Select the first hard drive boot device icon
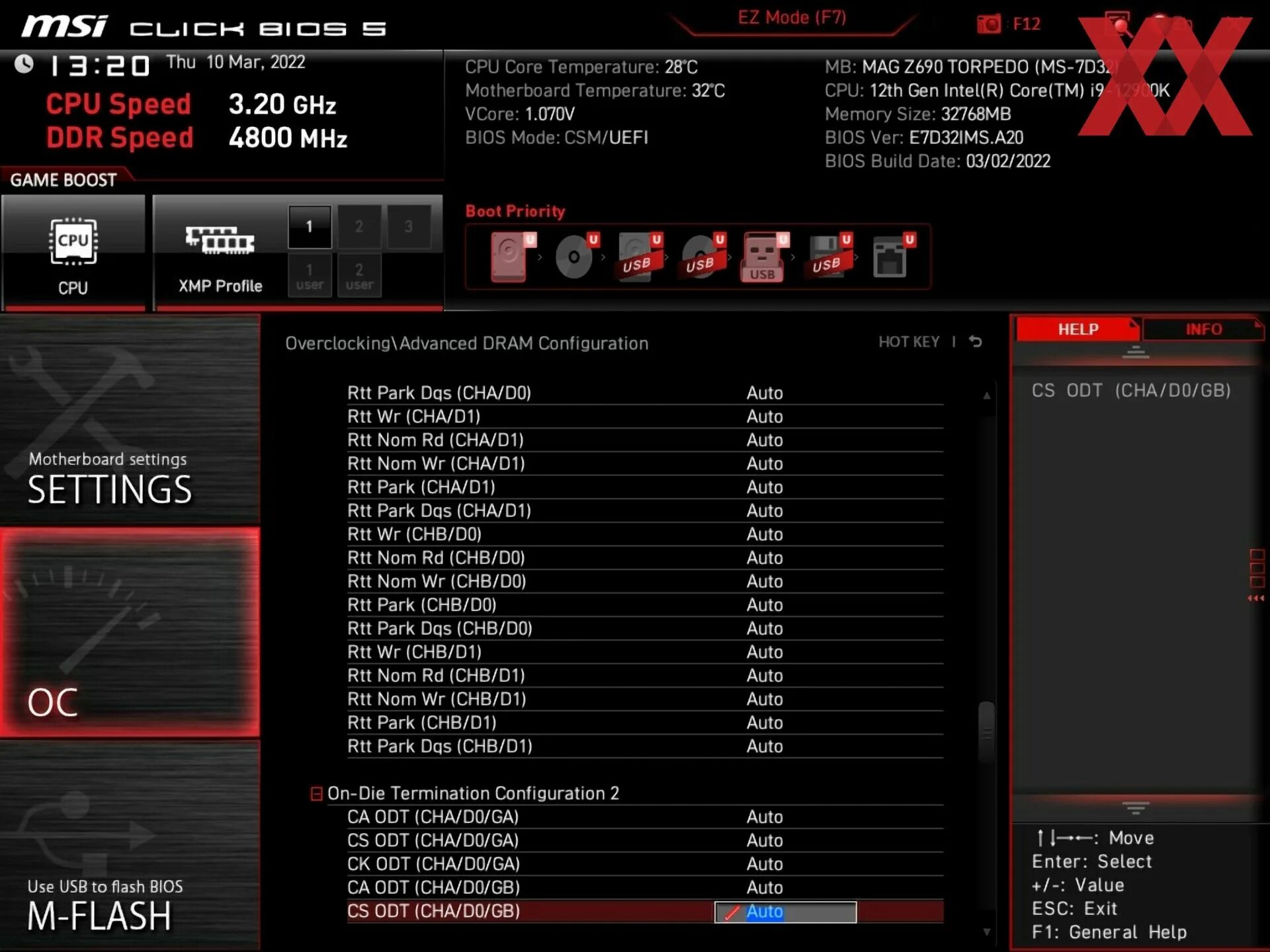 510,257
